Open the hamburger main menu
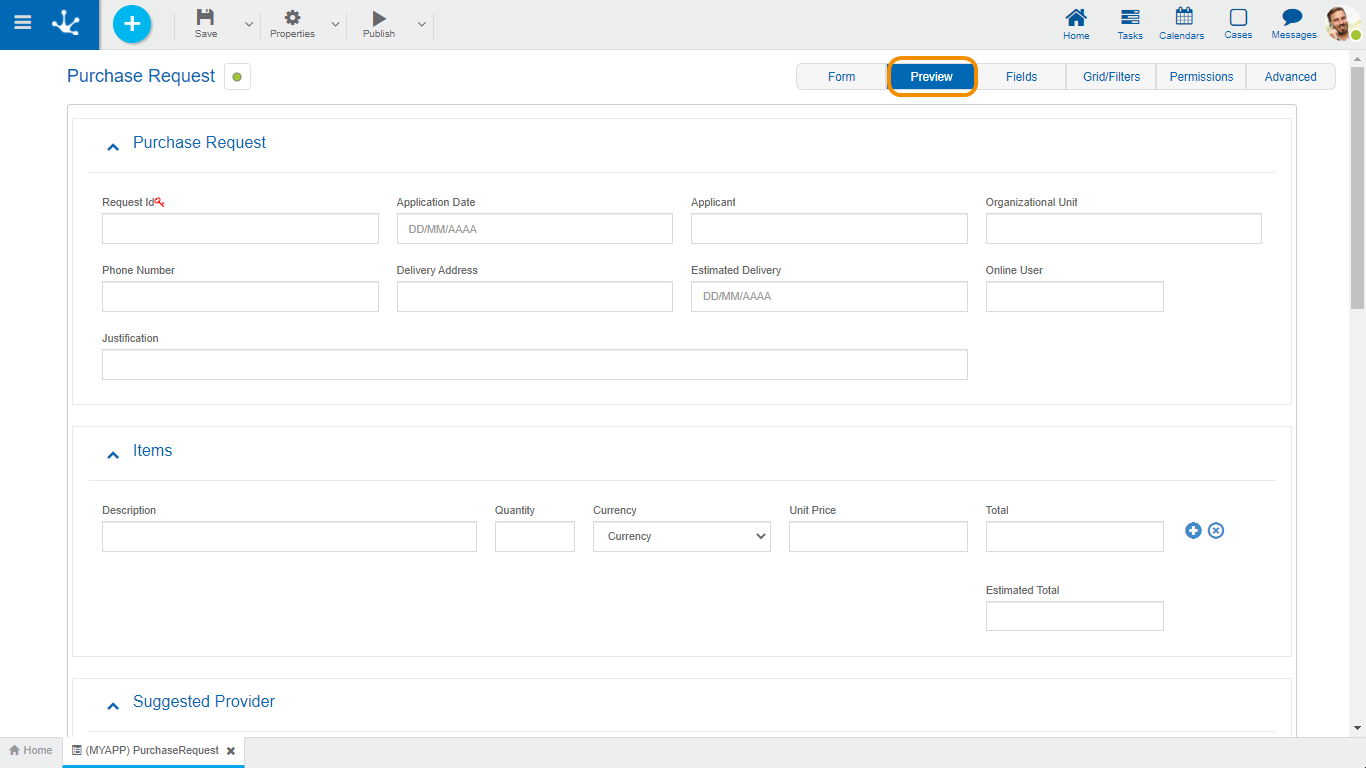This screenshot has width=1366, height=768. 22,24
